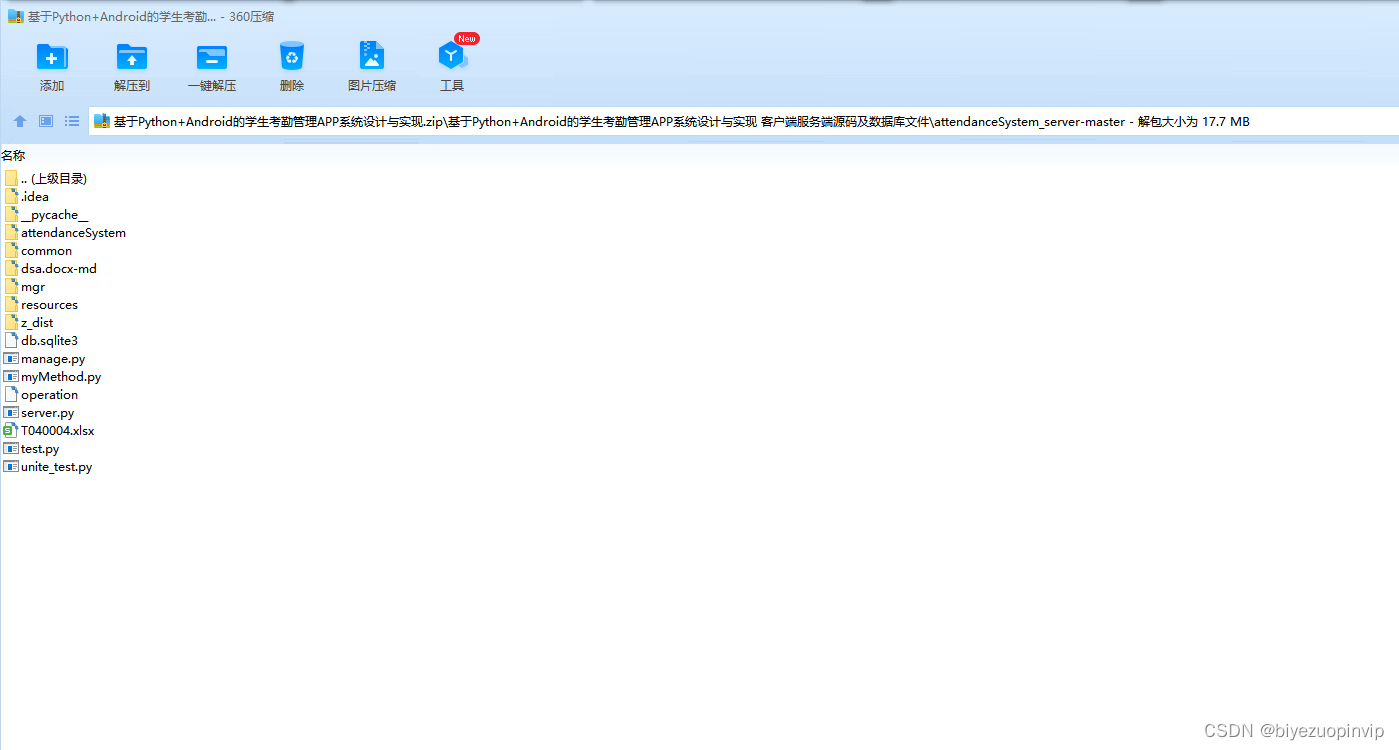Click the Add (添加) toolbar icon
Image resolution: width=1399 pixels, height=750 pixels.
(x=52, y=57)
